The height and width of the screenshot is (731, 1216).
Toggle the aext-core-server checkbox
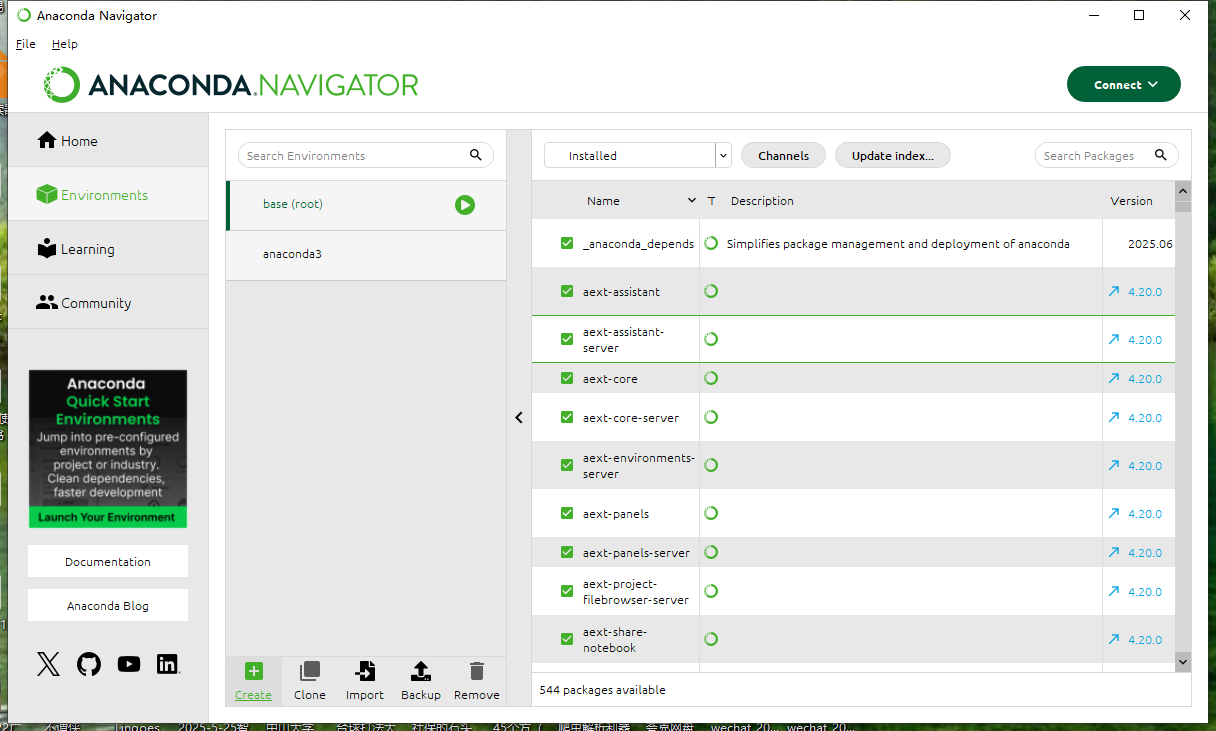567,417
